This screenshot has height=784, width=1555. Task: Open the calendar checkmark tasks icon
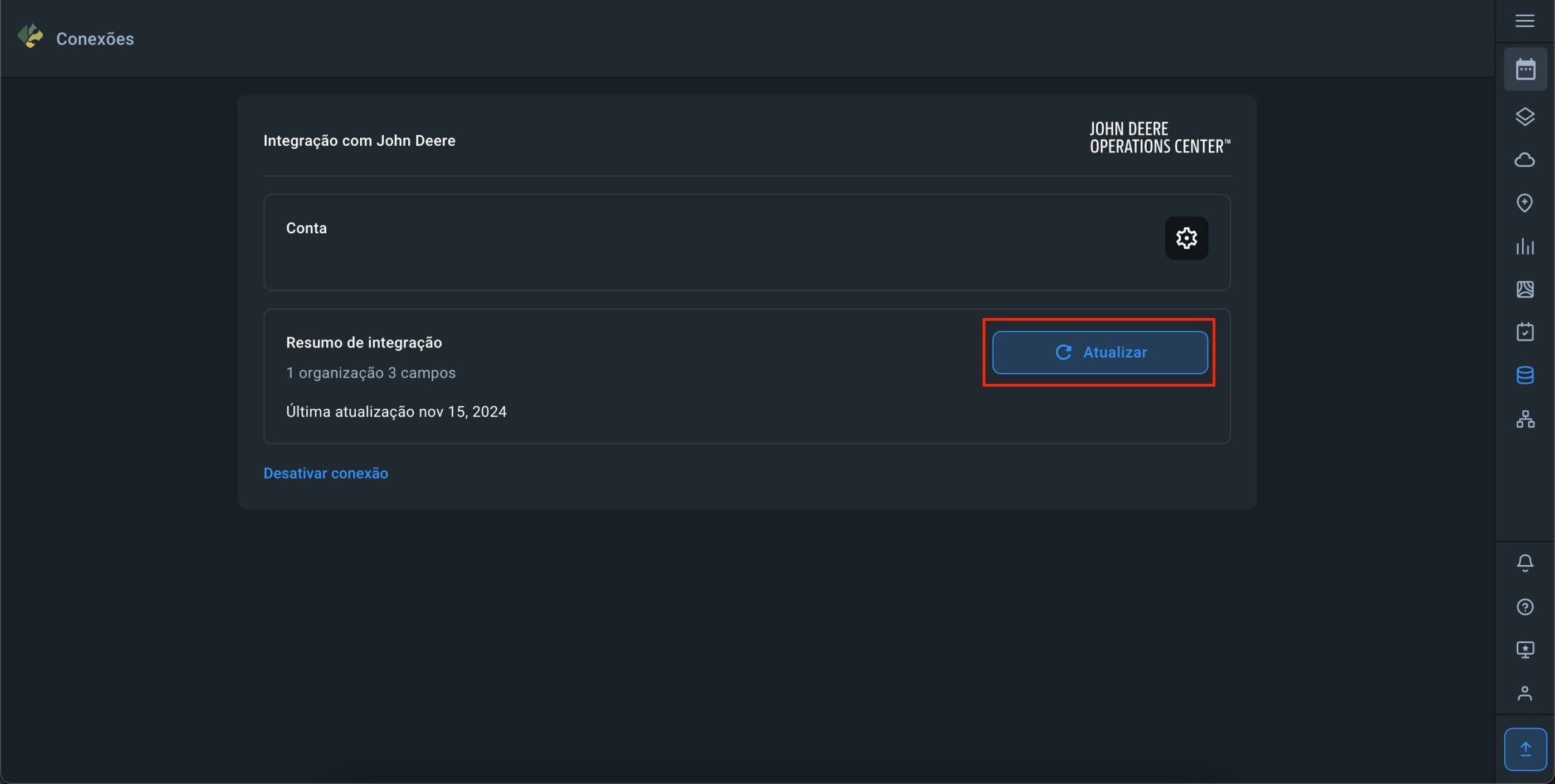(1525, 332)
